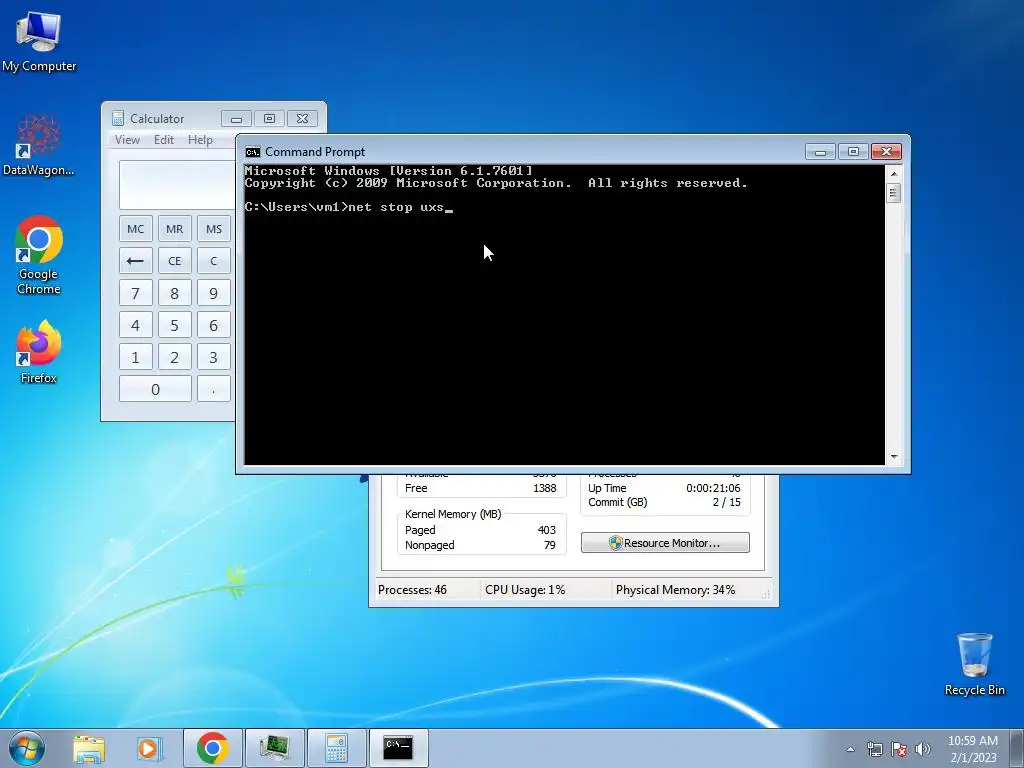This screenshot has height=768, width=1024.
Task: Click 'Nonpaged' kernel memory row
Action: tap(480, 545)
